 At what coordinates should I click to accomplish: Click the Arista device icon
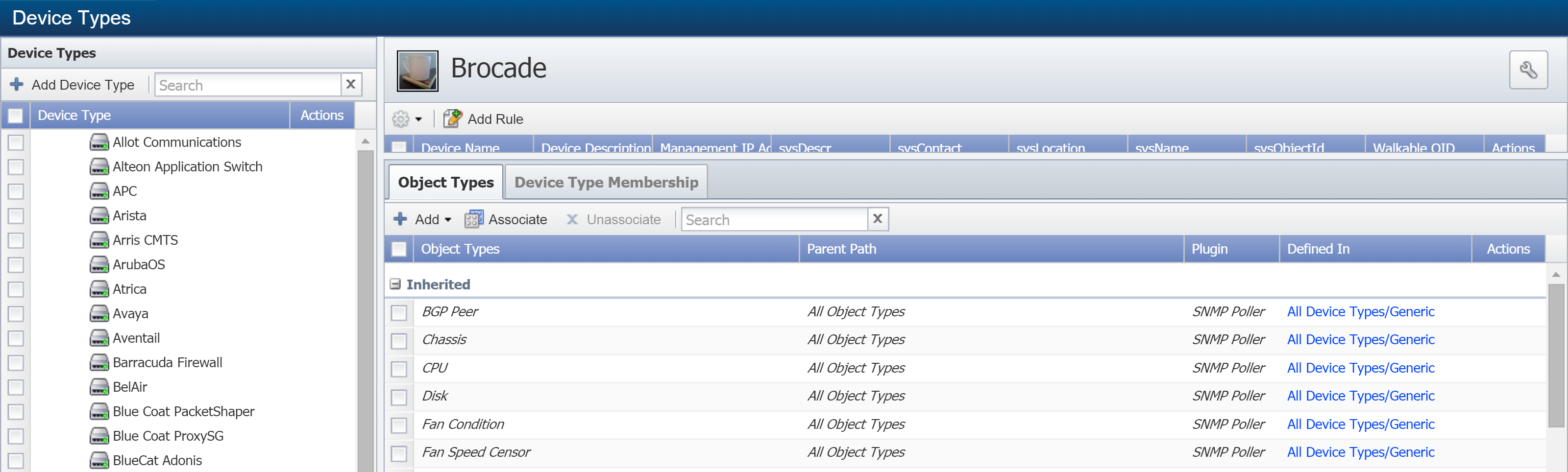coord(99,216)
